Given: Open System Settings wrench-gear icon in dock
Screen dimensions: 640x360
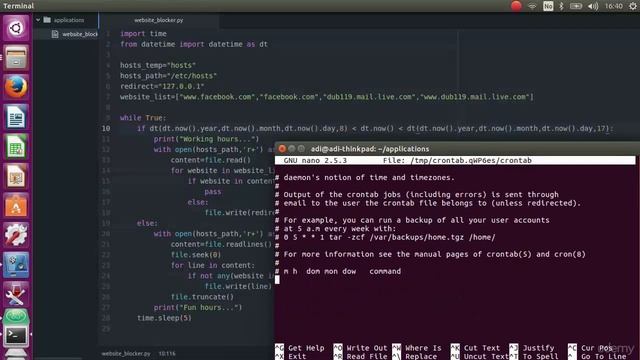Looking at the screenshot, I should [x=16, y=235].
